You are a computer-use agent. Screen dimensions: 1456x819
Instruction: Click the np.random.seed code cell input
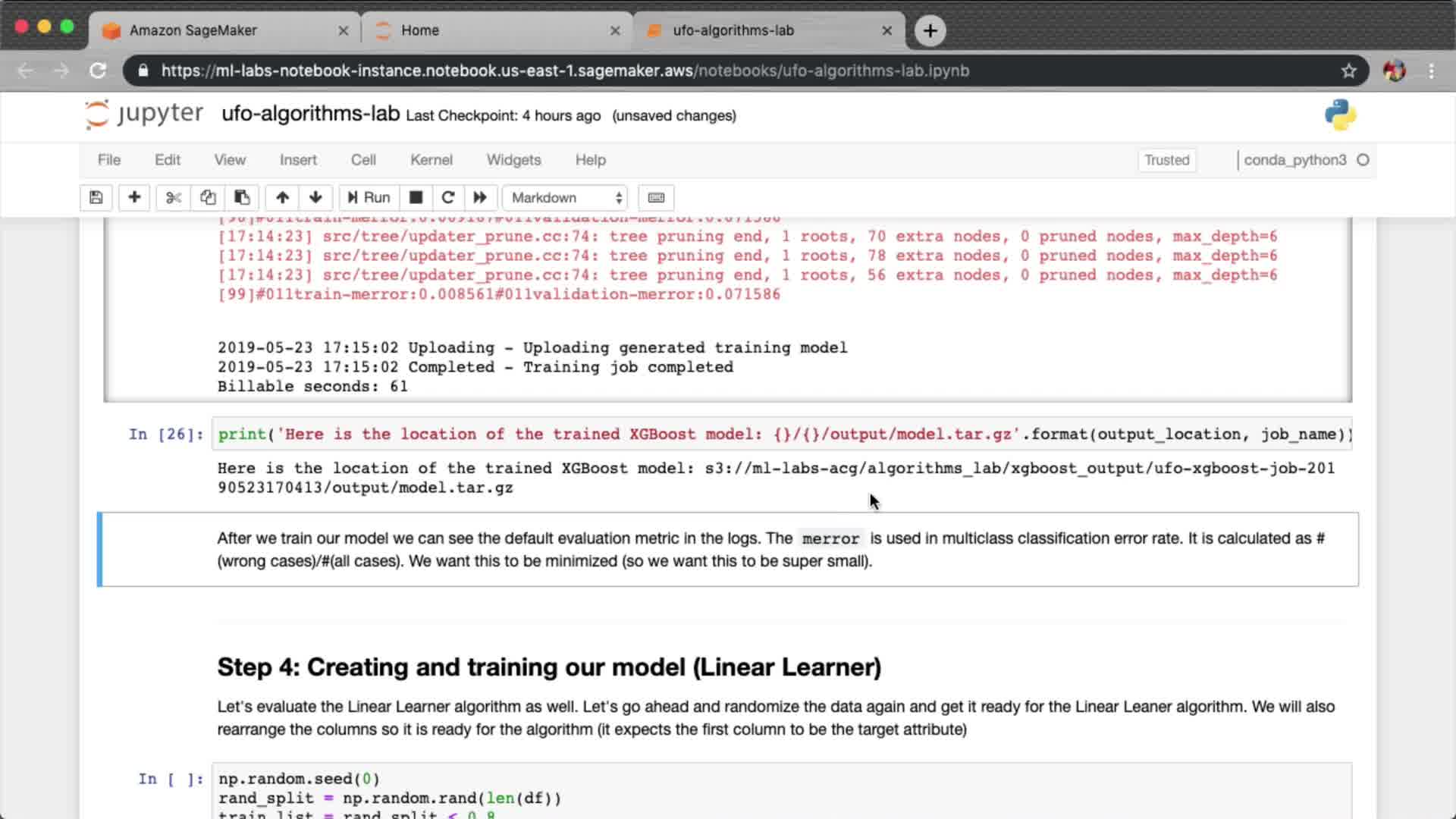click(x=781, y=789)
